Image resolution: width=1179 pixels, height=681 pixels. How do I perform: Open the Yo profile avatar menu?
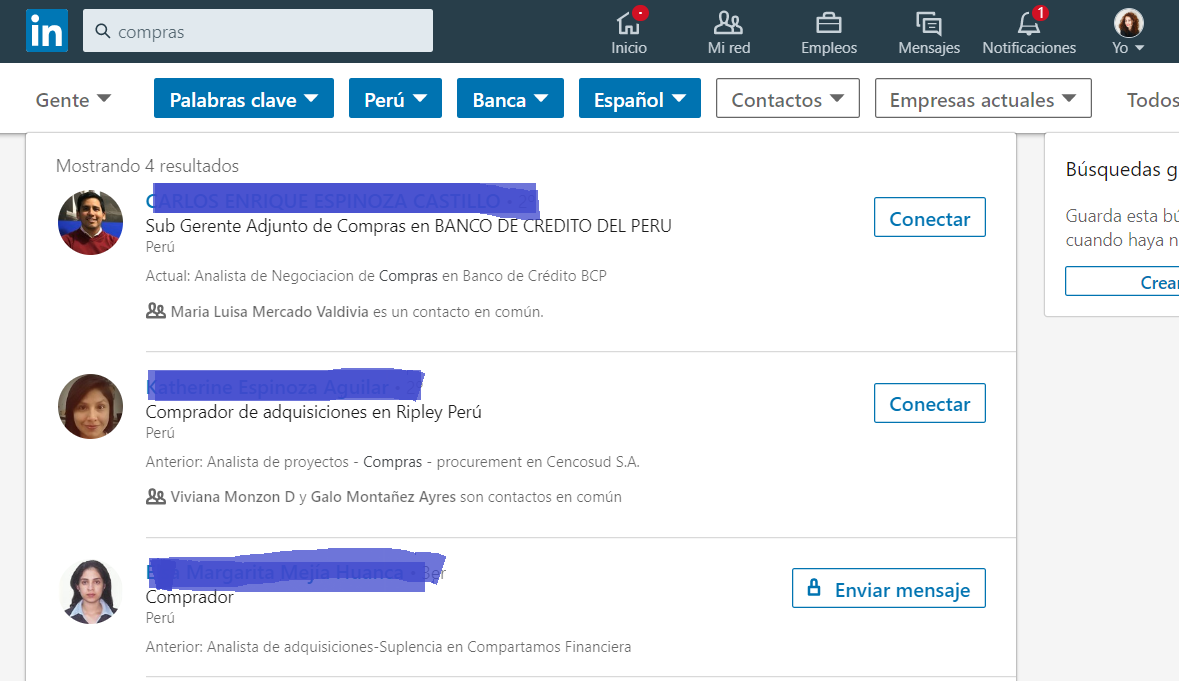(1129, 24)
